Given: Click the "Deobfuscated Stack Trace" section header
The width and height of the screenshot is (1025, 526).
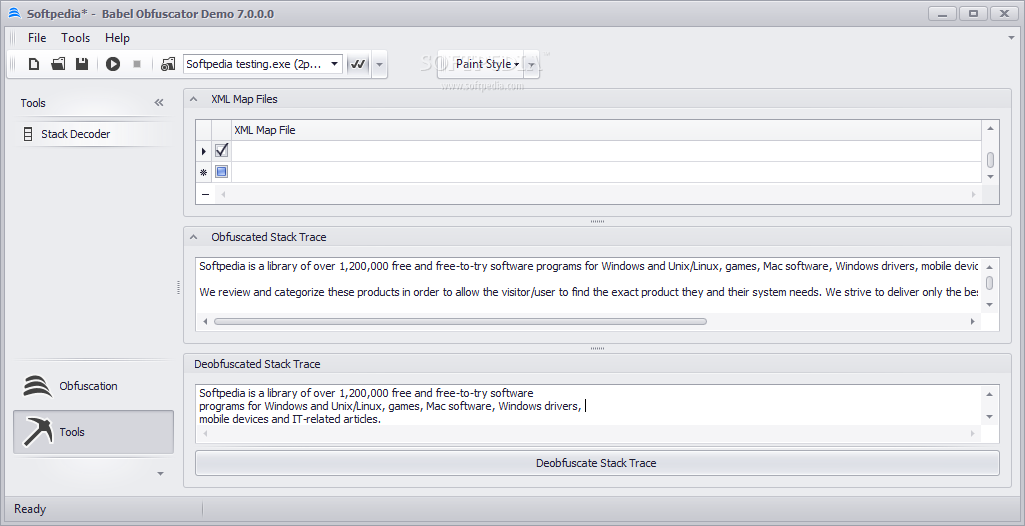Looking at the screenshot, I should [597, 363].
